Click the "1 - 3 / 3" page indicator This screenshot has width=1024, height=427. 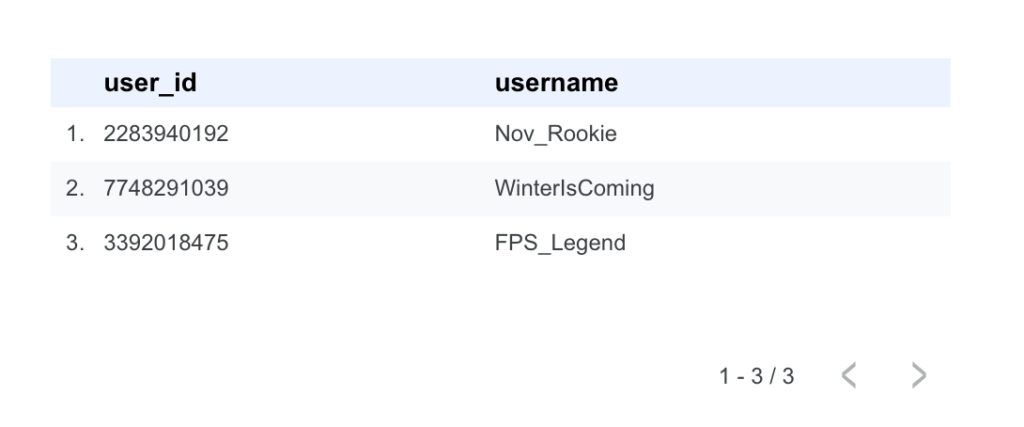756,377
